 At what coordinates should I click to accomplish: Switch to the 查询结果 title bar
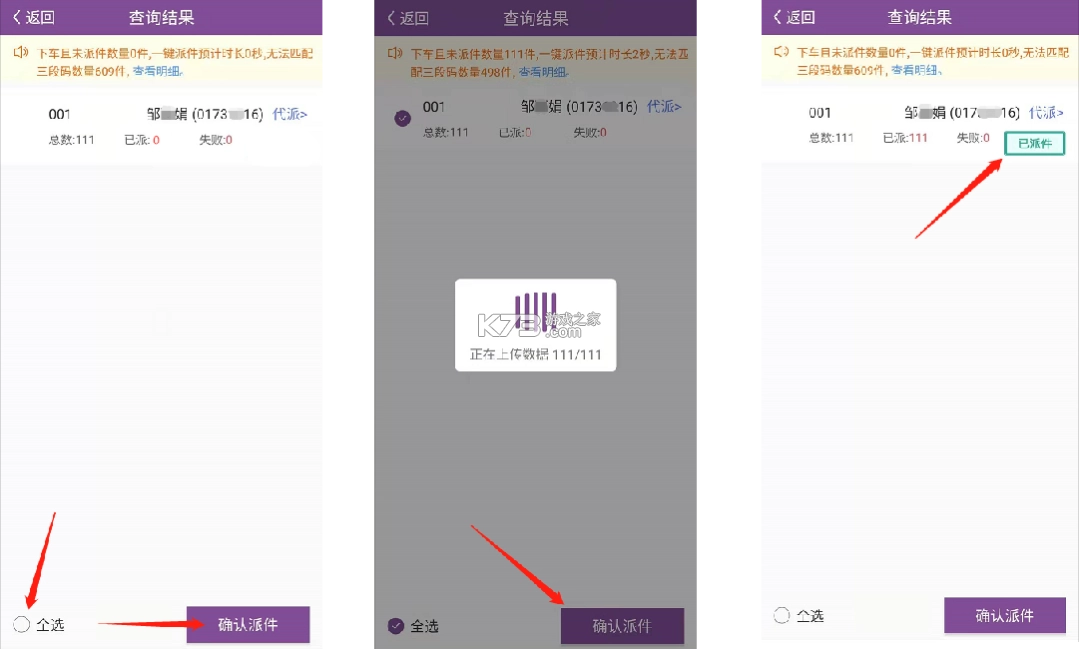(x=160, y=16)
